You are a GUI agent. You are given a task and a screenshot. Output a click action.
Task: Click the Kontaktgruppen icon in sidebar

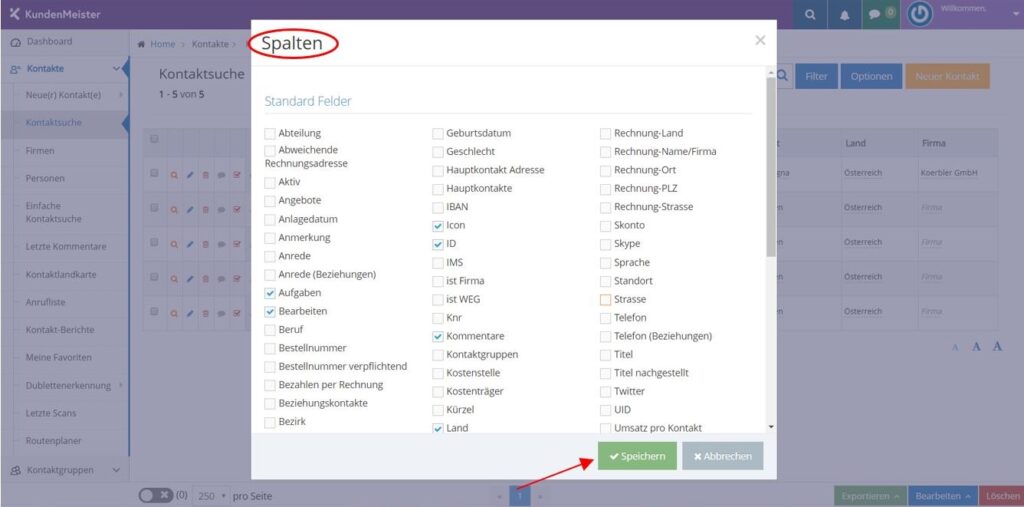(x=16, y=470)
